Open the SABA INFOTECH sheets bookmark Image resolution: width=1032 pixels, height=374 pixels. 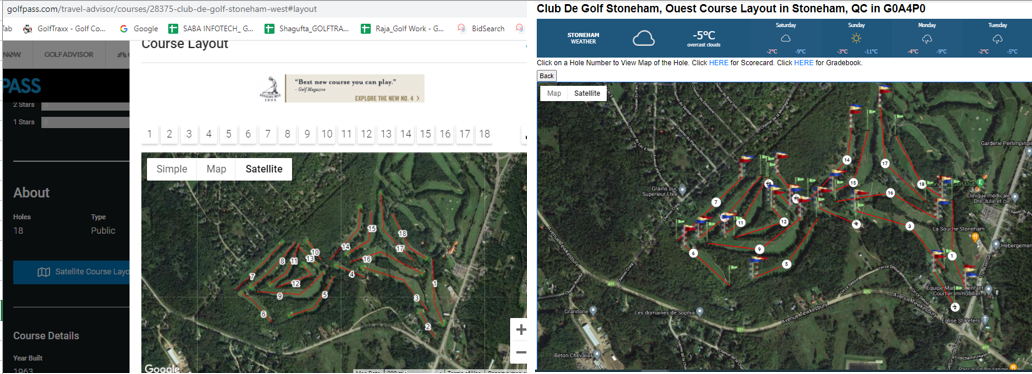pyautogui.click(x=211, y=29)
